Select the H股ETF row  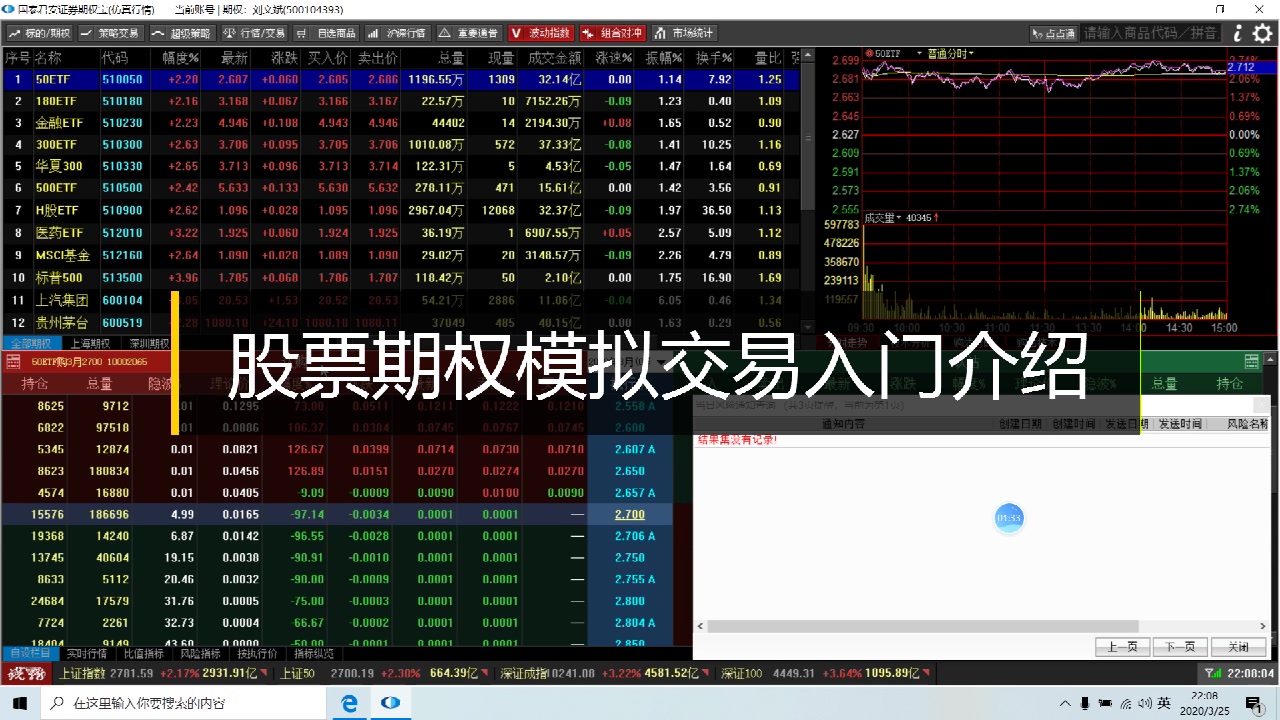(400, 211)
